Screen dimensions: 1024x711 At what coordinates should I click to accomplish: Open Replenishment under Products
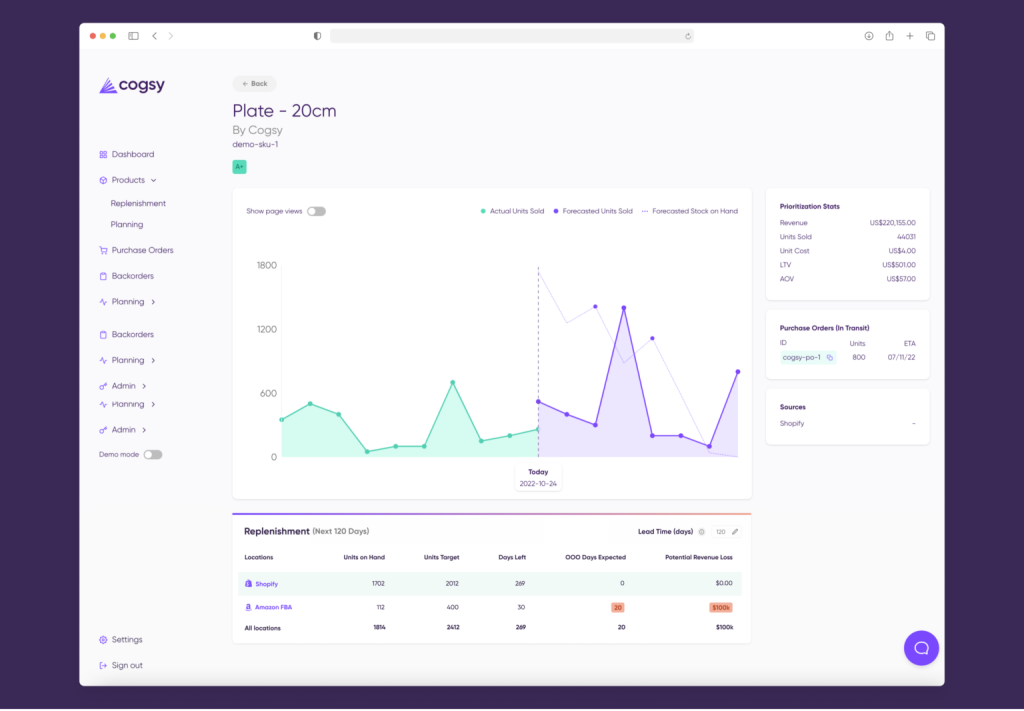click(137, 203)
